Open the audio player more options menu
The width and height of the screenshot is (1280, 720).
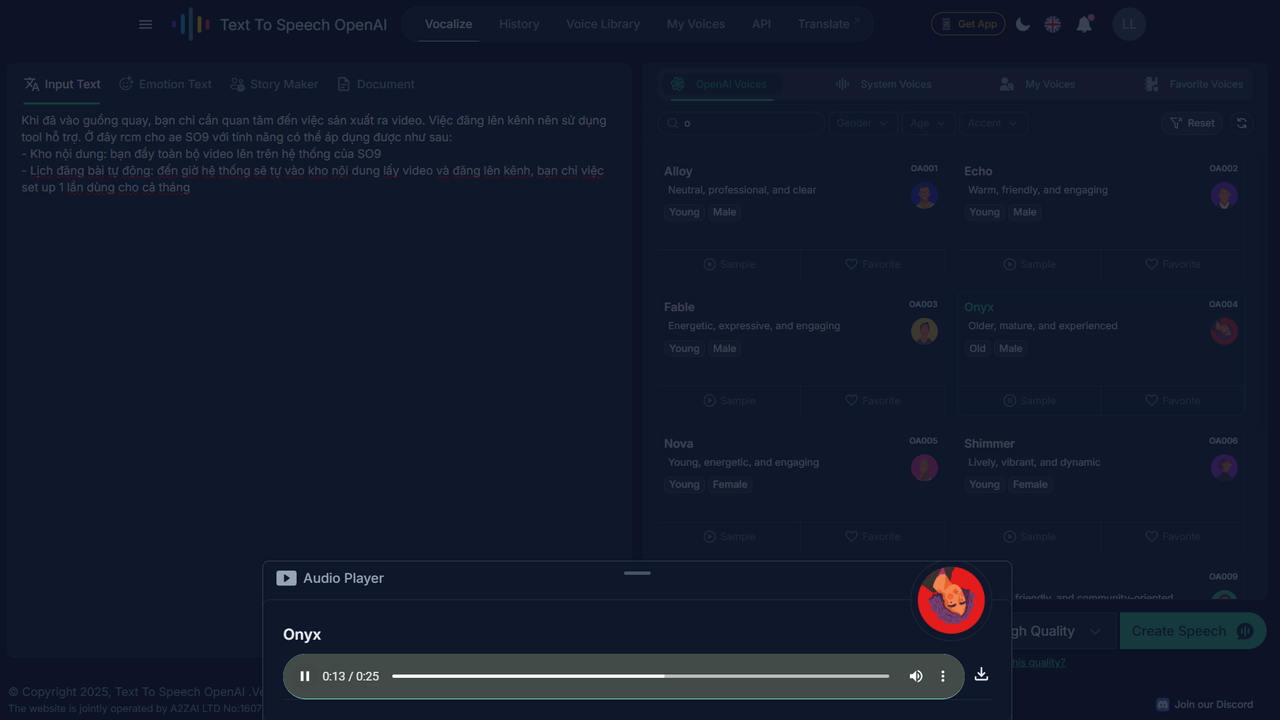pos(943,676)
